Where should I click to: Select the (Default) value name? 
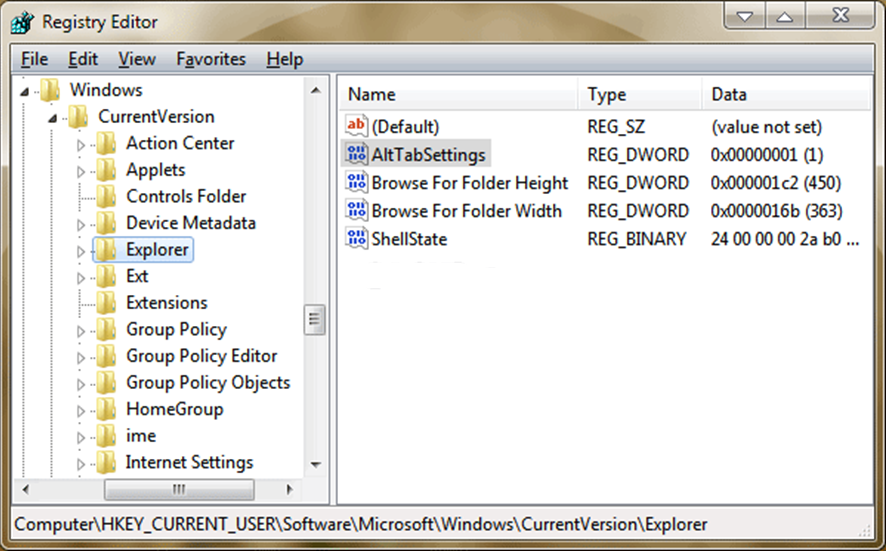(405, 127)
